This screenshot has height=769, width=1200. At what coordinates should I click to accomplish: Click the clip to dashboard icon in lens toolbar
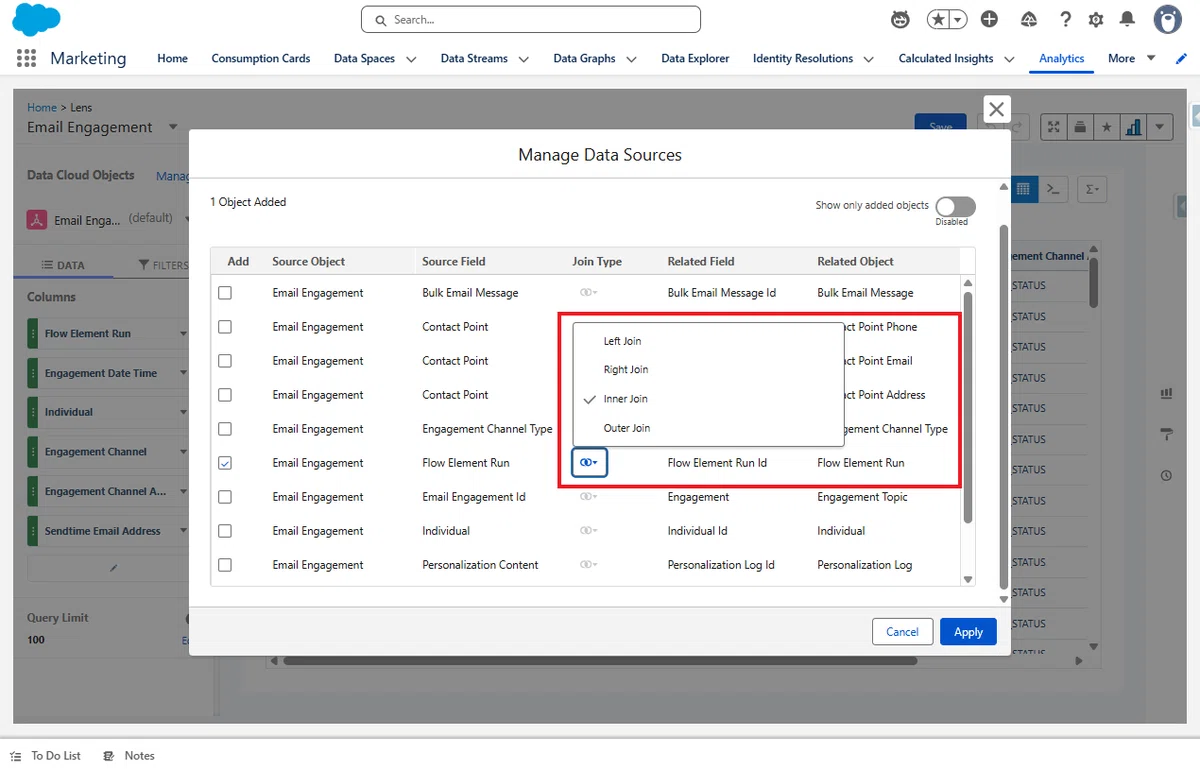1080,127
